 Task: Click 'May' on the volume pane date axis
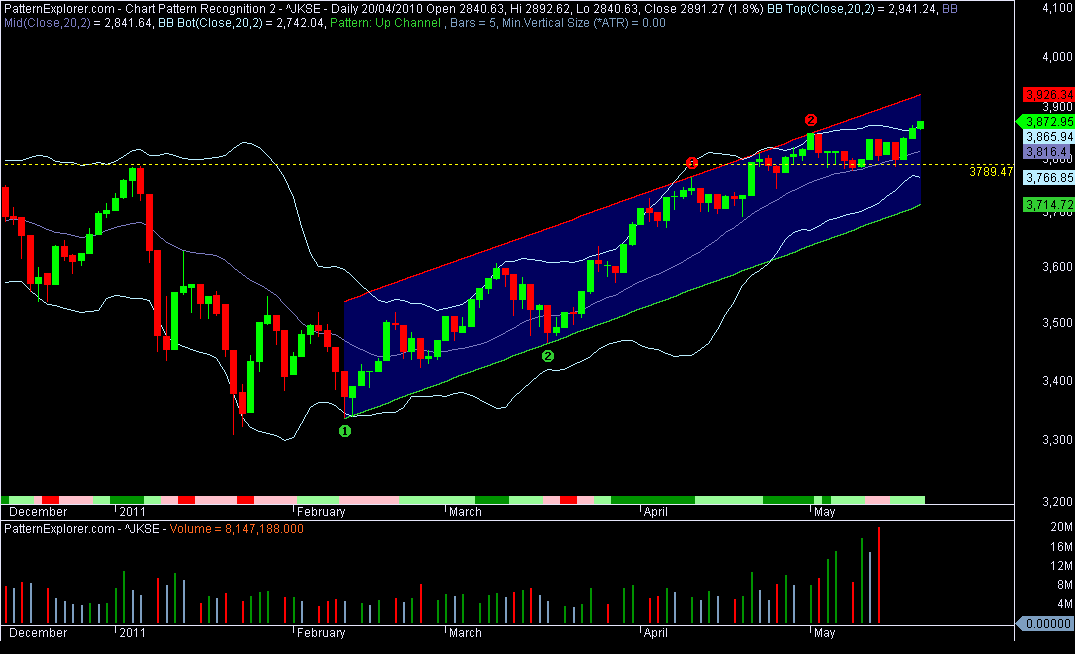click(x=825, y=632)
